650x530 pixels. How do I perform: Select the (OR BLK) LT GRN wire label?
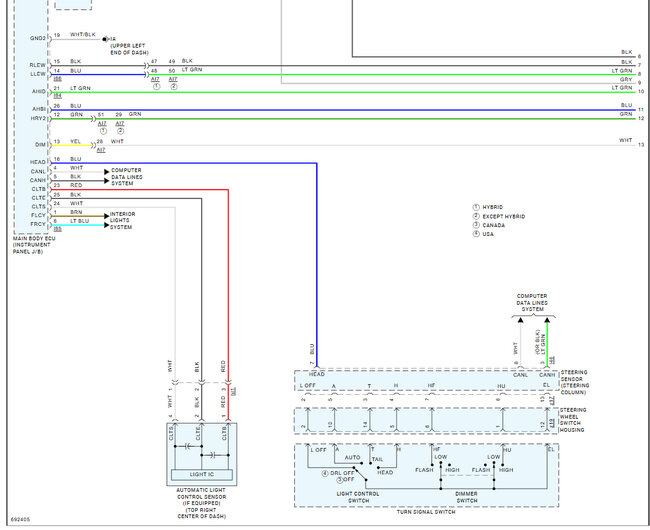pos(540,342)
